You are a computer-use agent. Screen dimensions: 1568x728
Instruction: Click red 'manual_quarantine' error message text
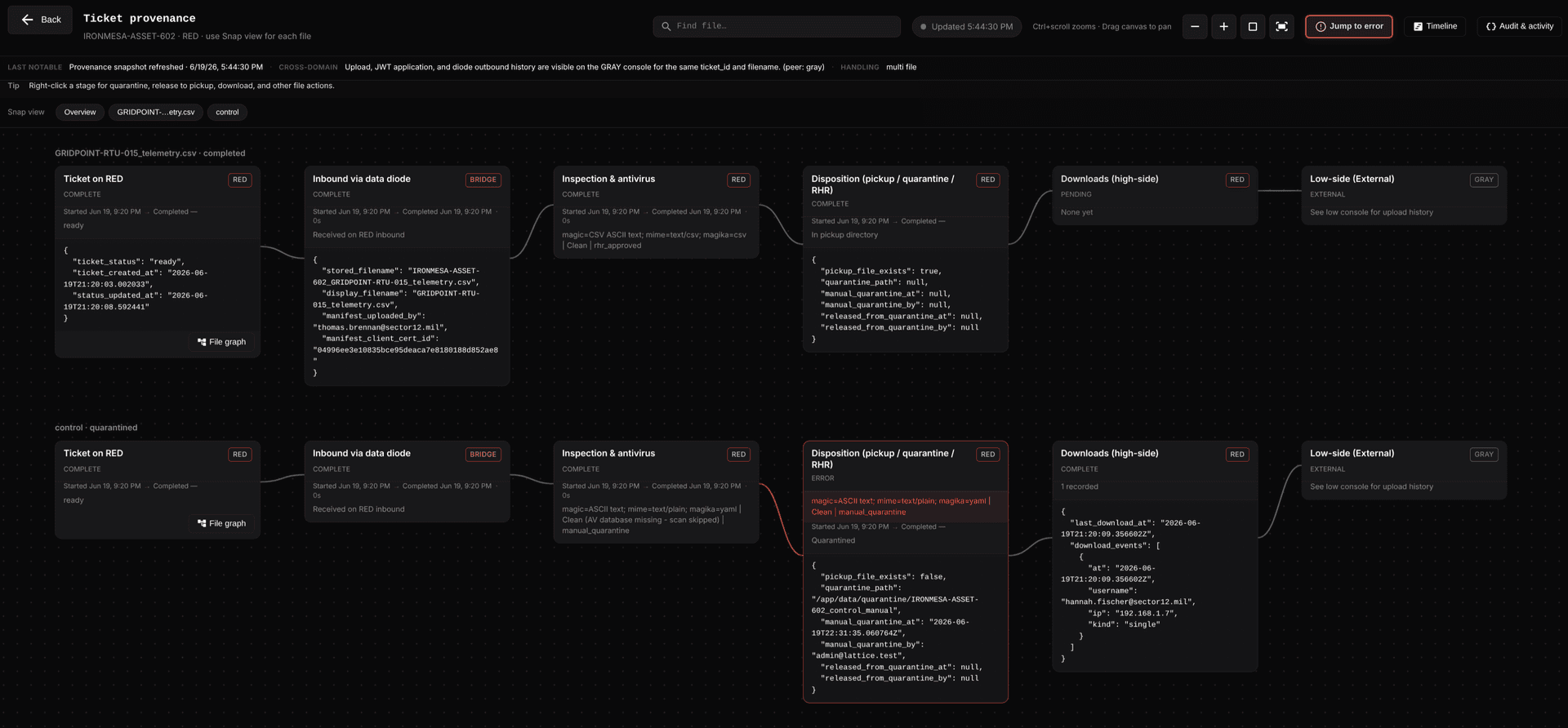(x=871, y=513)
